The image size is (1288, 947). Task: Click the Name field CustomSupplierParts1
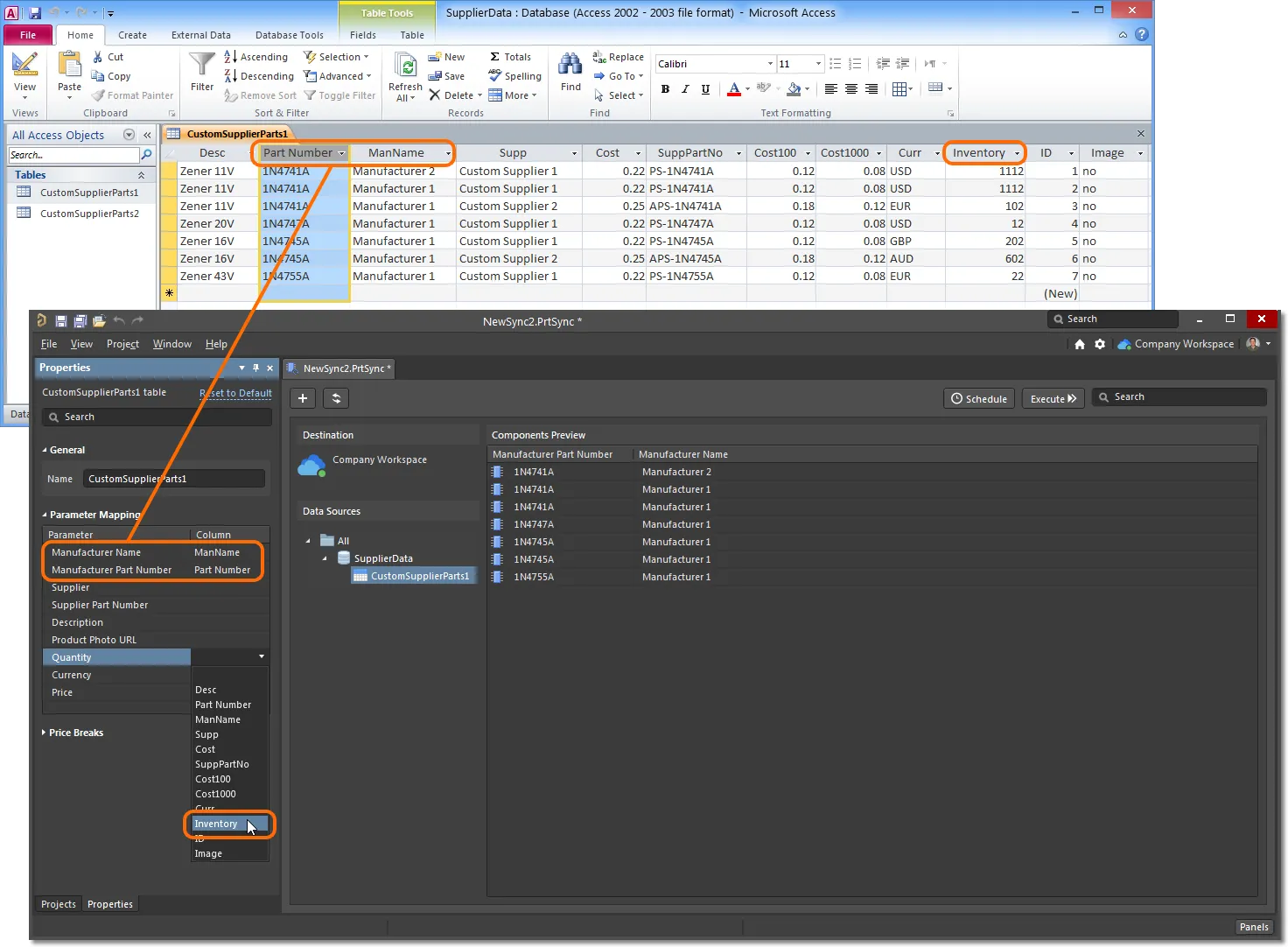174,479
